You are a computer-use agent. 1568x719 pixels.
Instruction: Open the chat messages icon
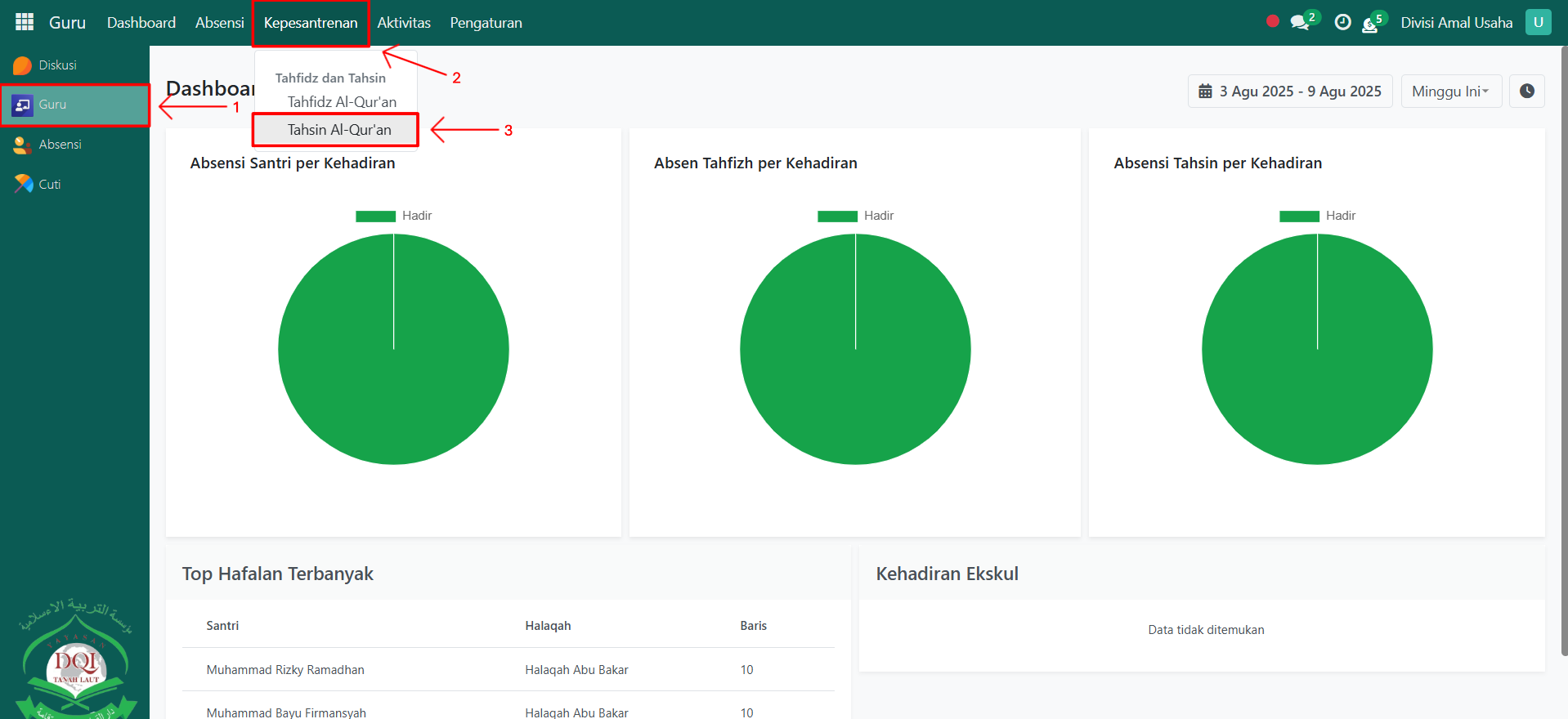tap(1299, 23)
